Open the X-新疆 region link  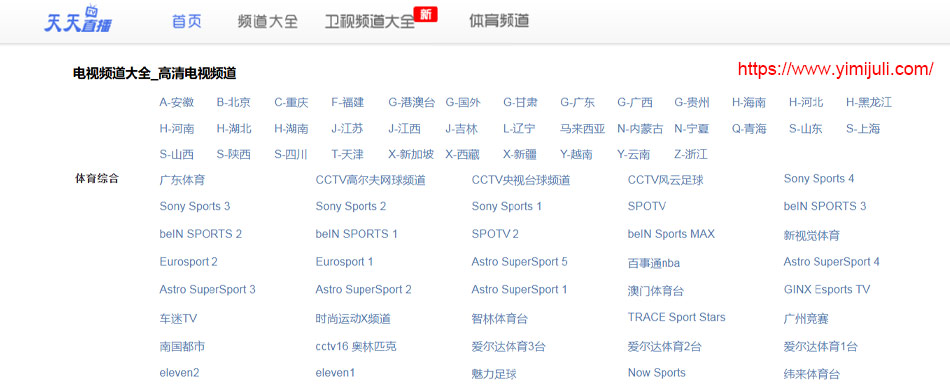(x=520, y=154)
